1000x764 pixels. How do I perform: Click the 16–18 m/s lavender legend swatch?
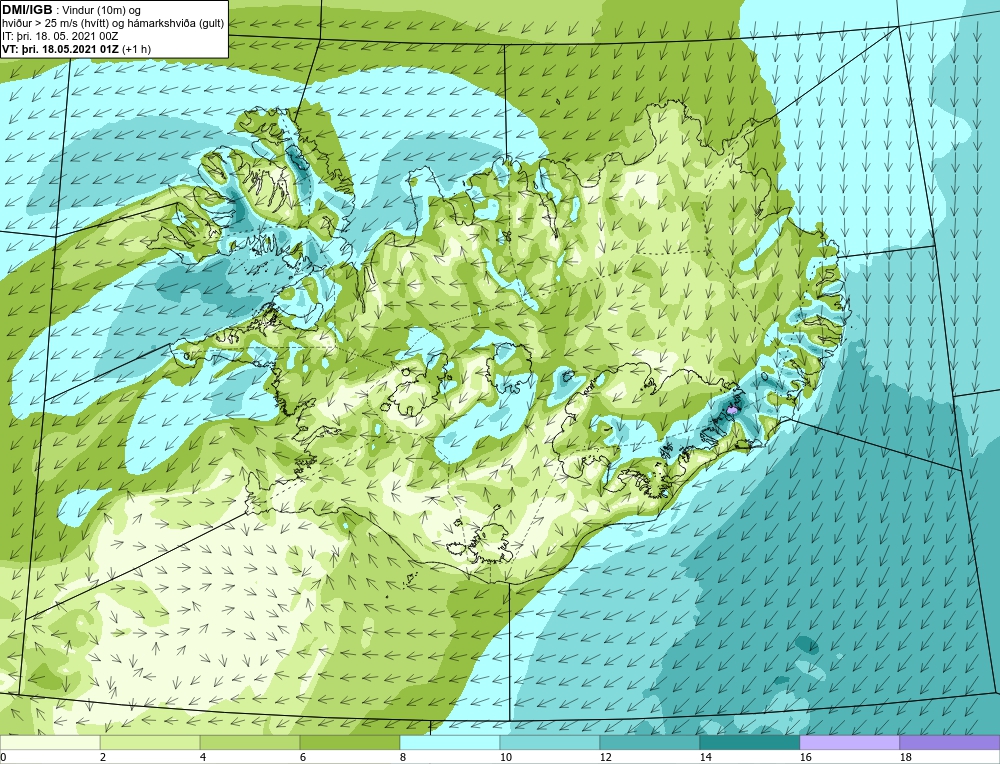pos(849,742)
